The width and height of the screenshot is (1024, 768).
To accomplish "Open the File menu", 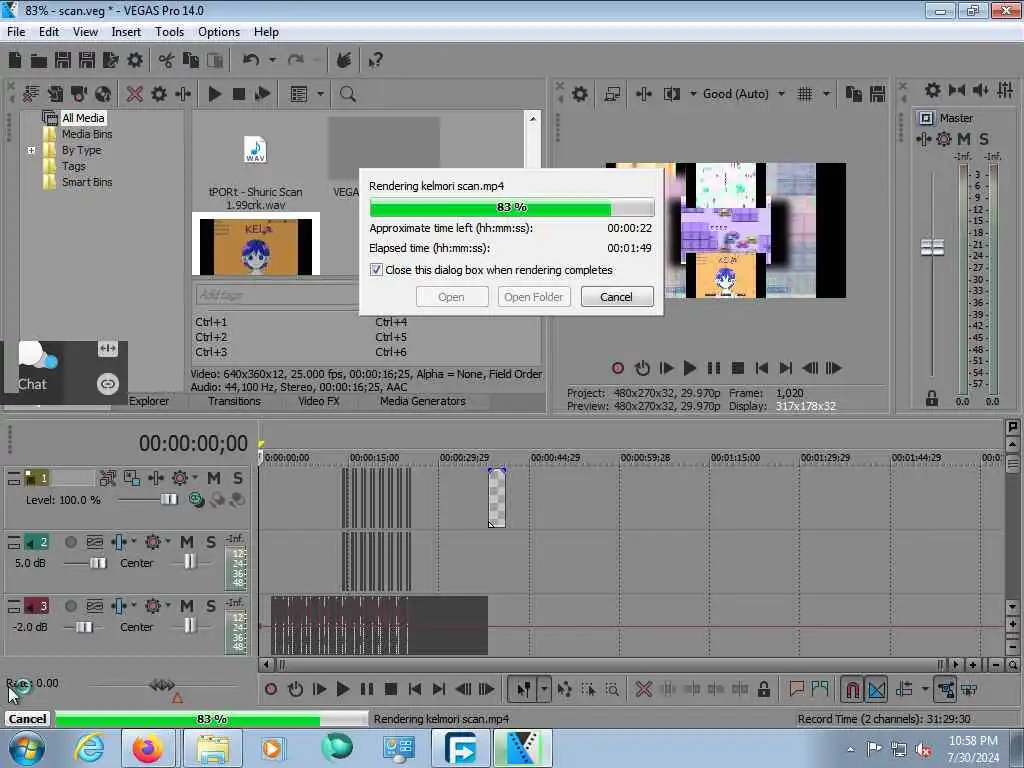I will click(16, 32).
